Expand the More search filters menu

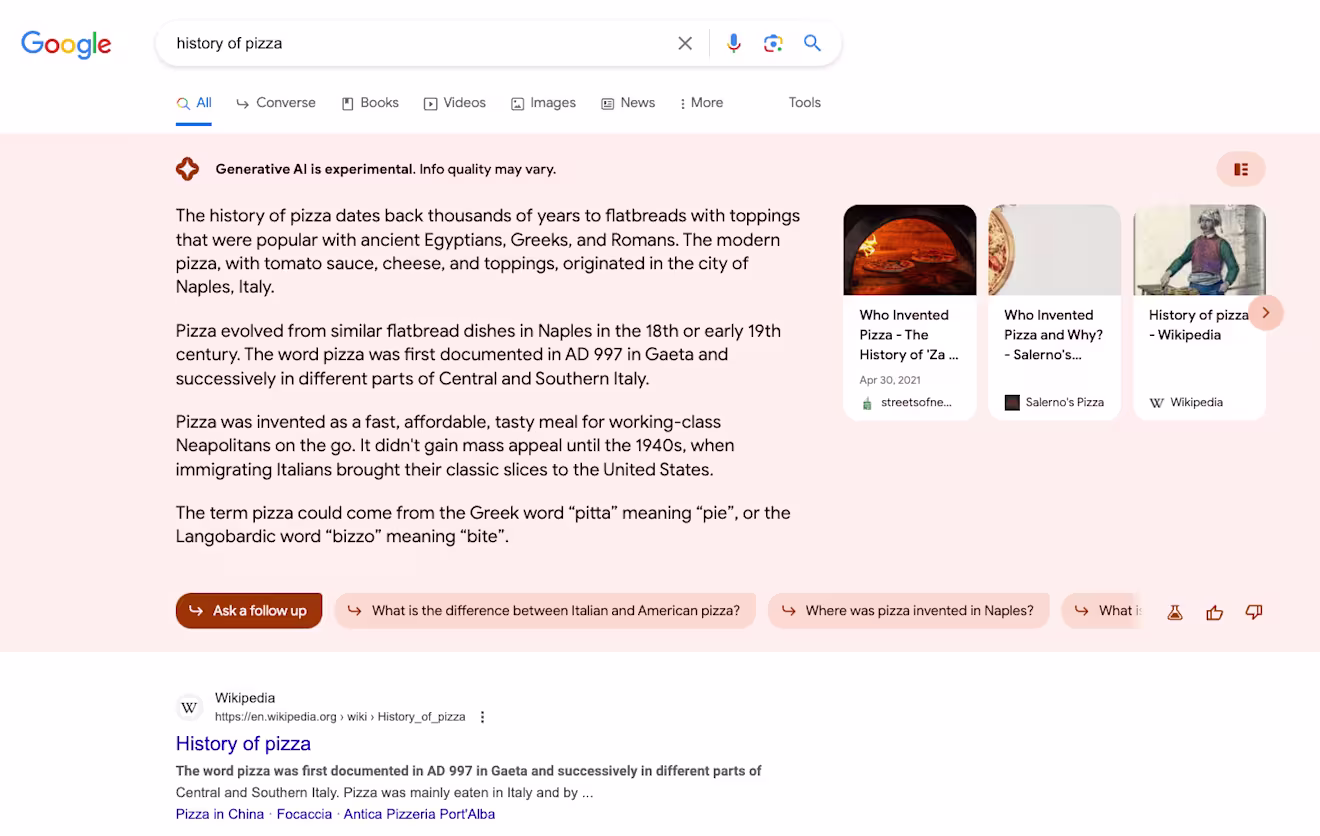point(701,103)
